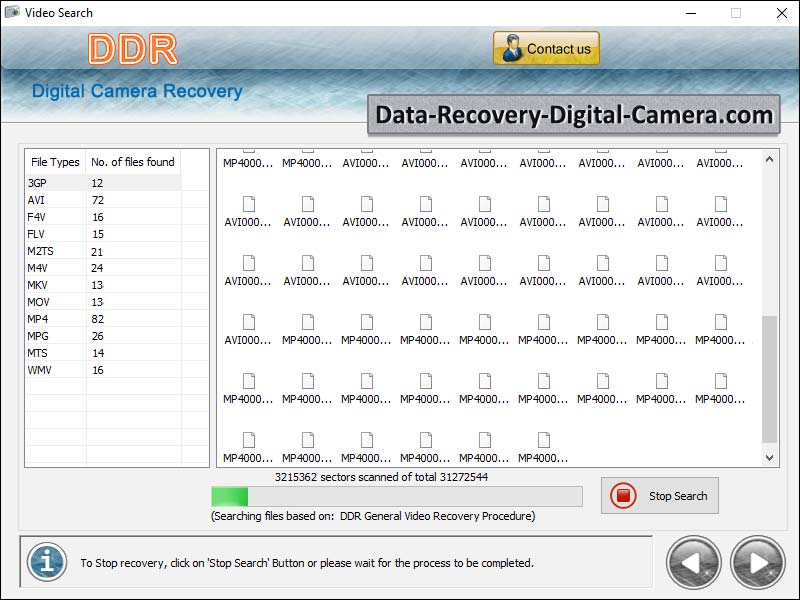Screen dimensions: 800x600
Task: Click the count 21 for M2TS
Action: coord(97,252)
